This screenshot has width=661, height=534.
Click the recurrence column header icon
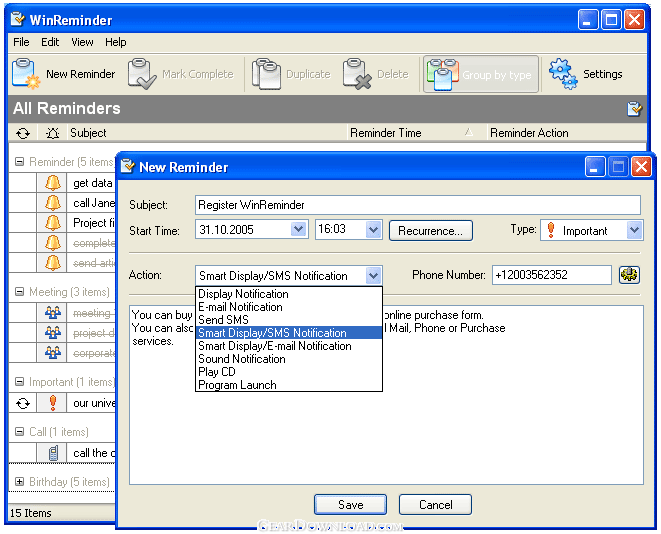click(23, 133)
